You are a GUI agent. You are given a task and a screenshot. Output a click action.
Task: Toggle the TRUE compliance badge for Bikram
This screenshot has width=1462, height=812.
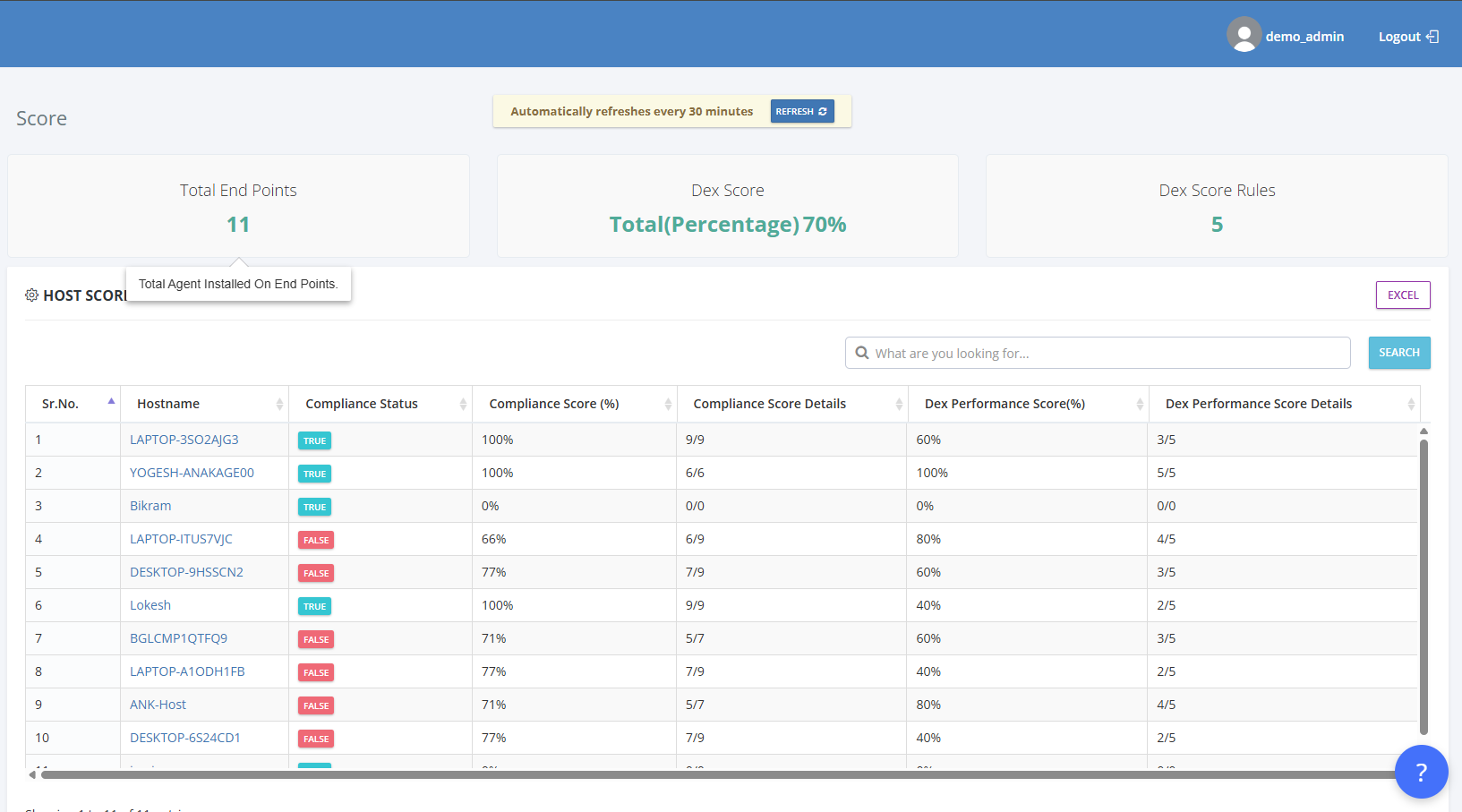[x=314, y=506]
